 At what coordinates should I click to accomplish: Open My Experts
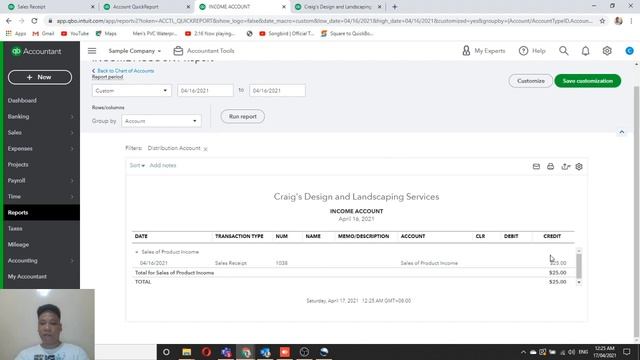pos(484,51)
